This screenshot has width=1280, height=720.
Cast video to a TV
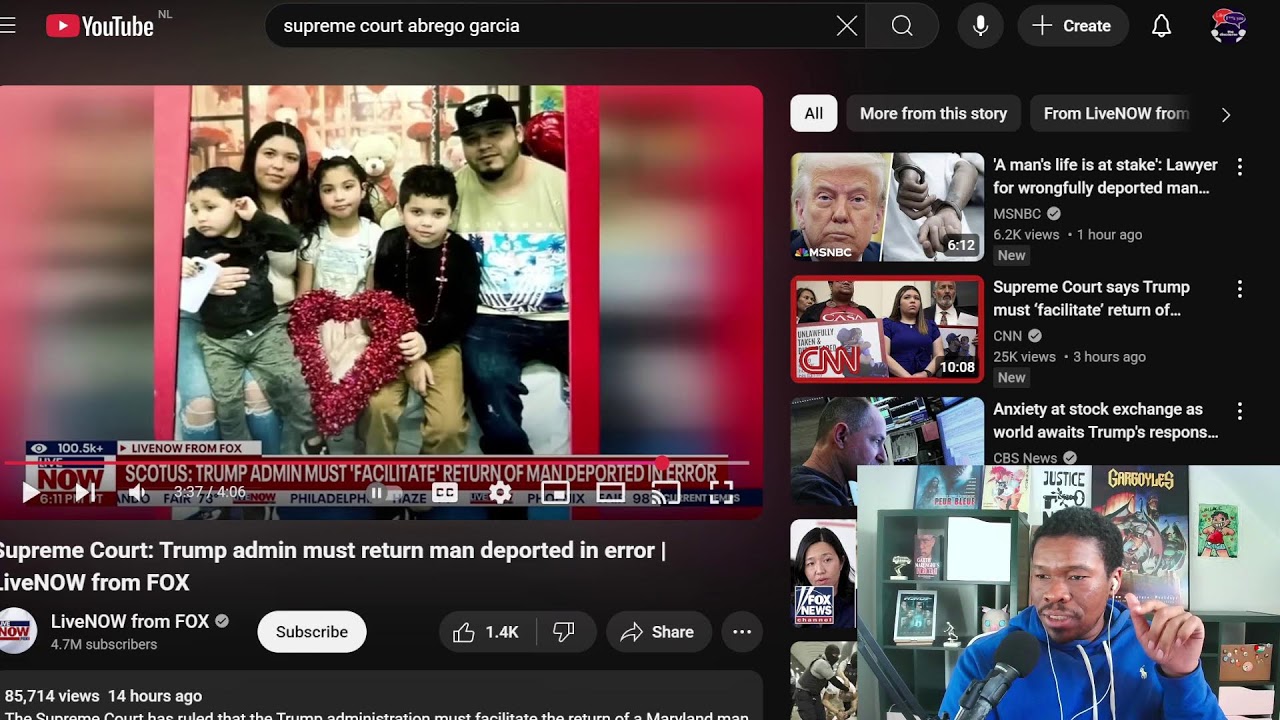pyautogui.click(x=665, y=492)
